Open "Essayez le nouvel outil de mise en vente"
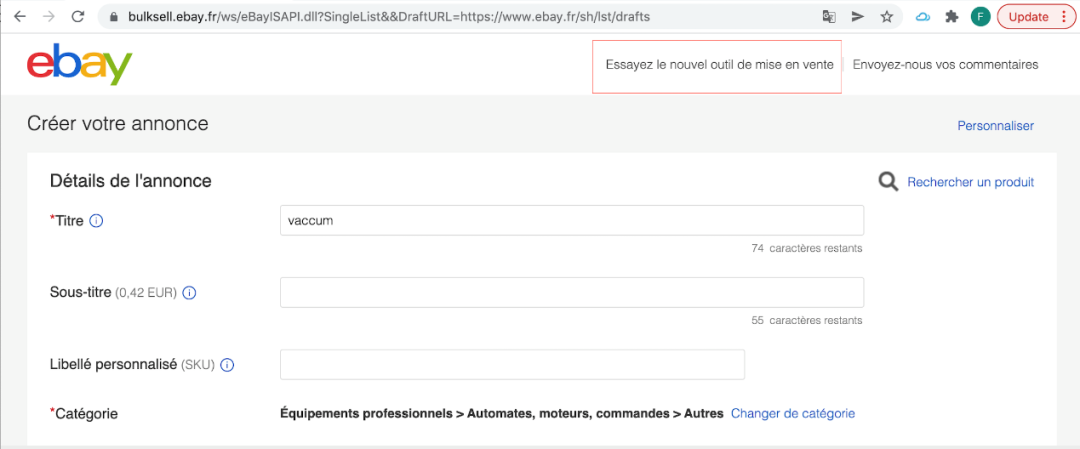1080x449 pixels. pyautogui.click(x=719, y=65)
